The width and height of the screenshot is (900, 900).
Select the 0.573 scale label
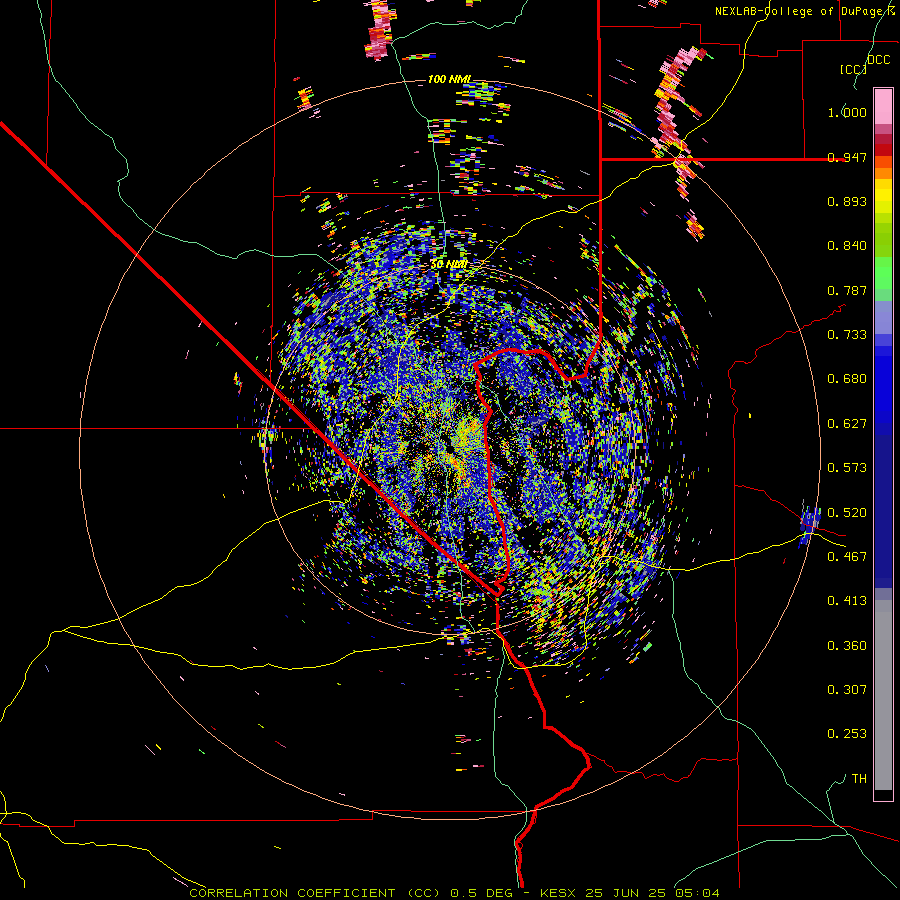pyautogui.click(x=847, y=468)
